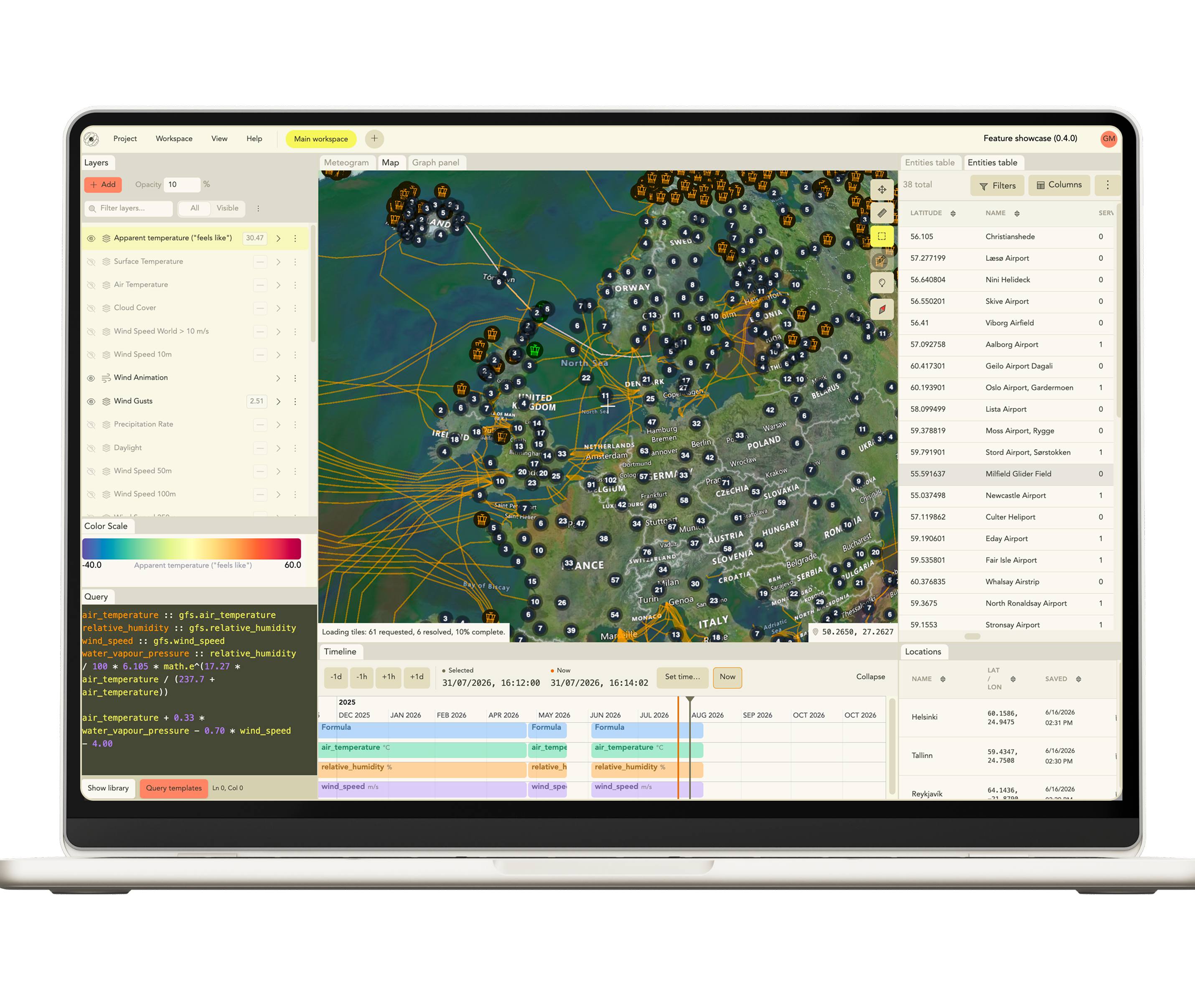Open entities table more options menu

coord(1107,185)
